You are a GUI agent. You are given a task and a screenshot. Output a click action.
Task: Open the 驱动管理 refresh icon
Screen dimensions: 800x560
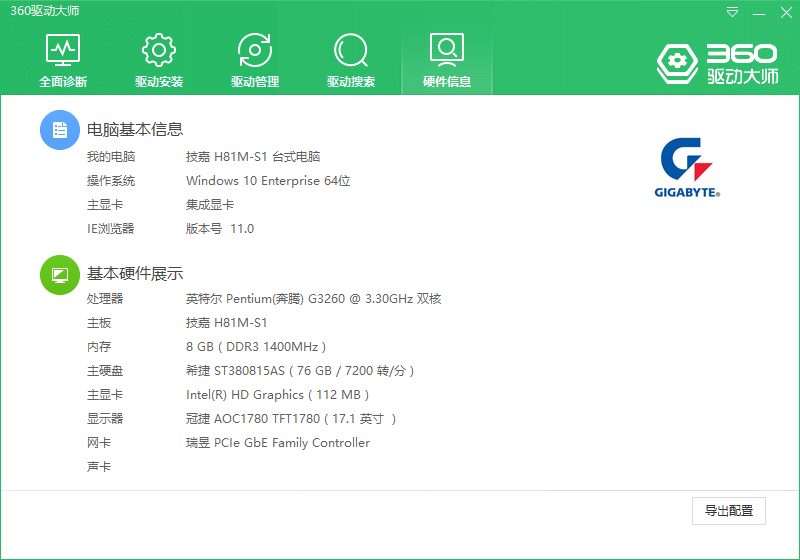pos(255,50)
